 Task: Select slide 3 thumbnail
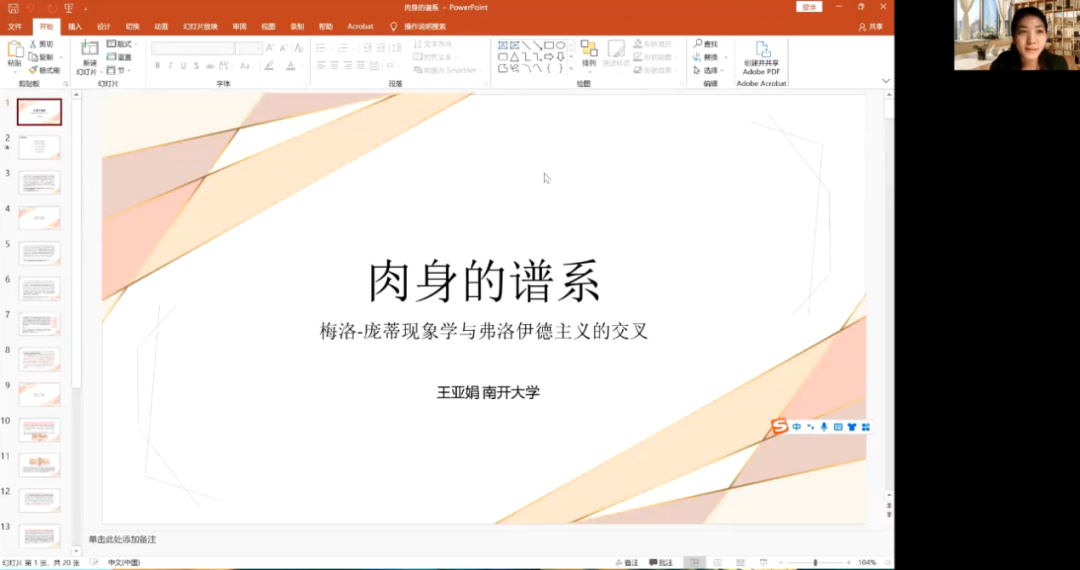pyautogui.click(x=39, y=182)
